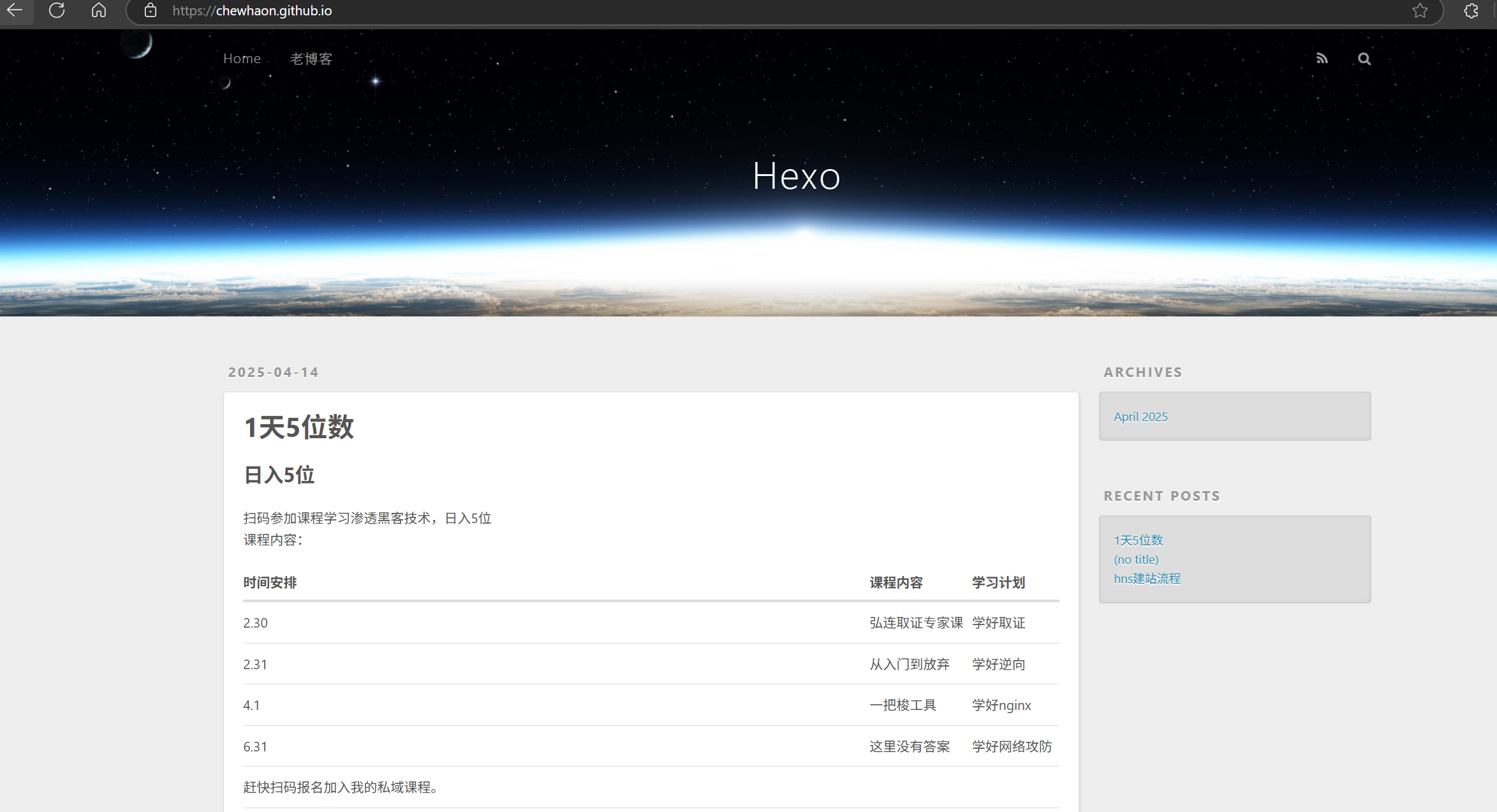Viewport: 1497px width, 812px height.
Task: Open the 老博客 nav link
Action: click(311, 59)
